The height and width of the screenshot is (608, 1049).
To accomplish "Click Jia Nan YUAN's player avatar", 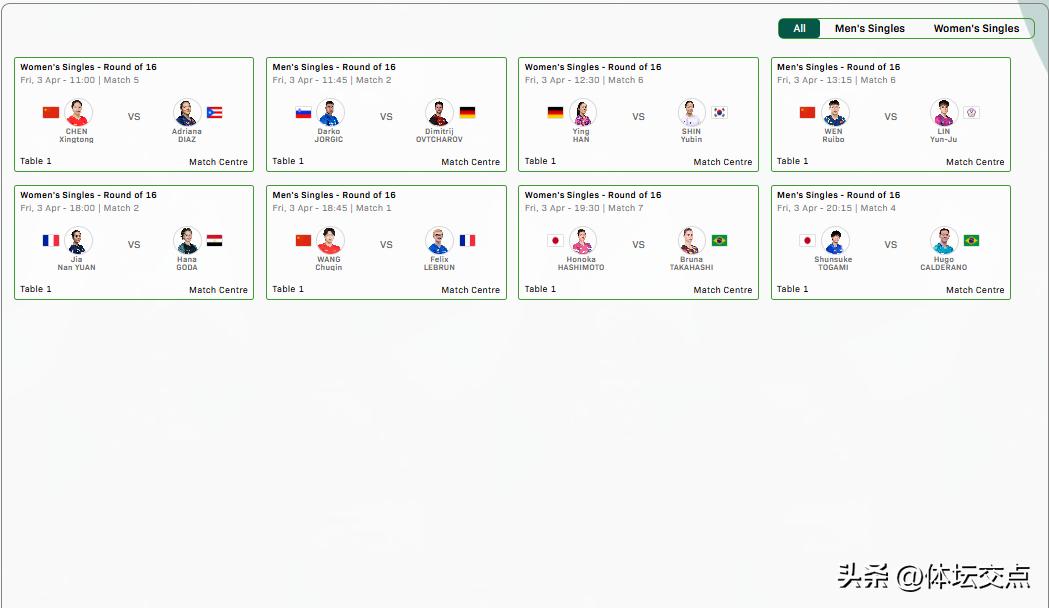I will tap(78, 239).
